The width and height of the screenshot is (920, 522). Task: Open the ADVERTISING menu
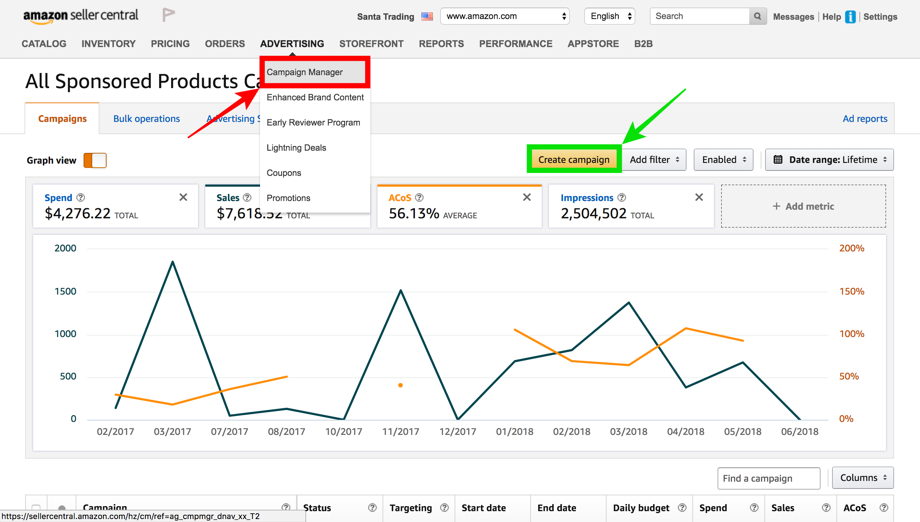click(x=292, y=44)
